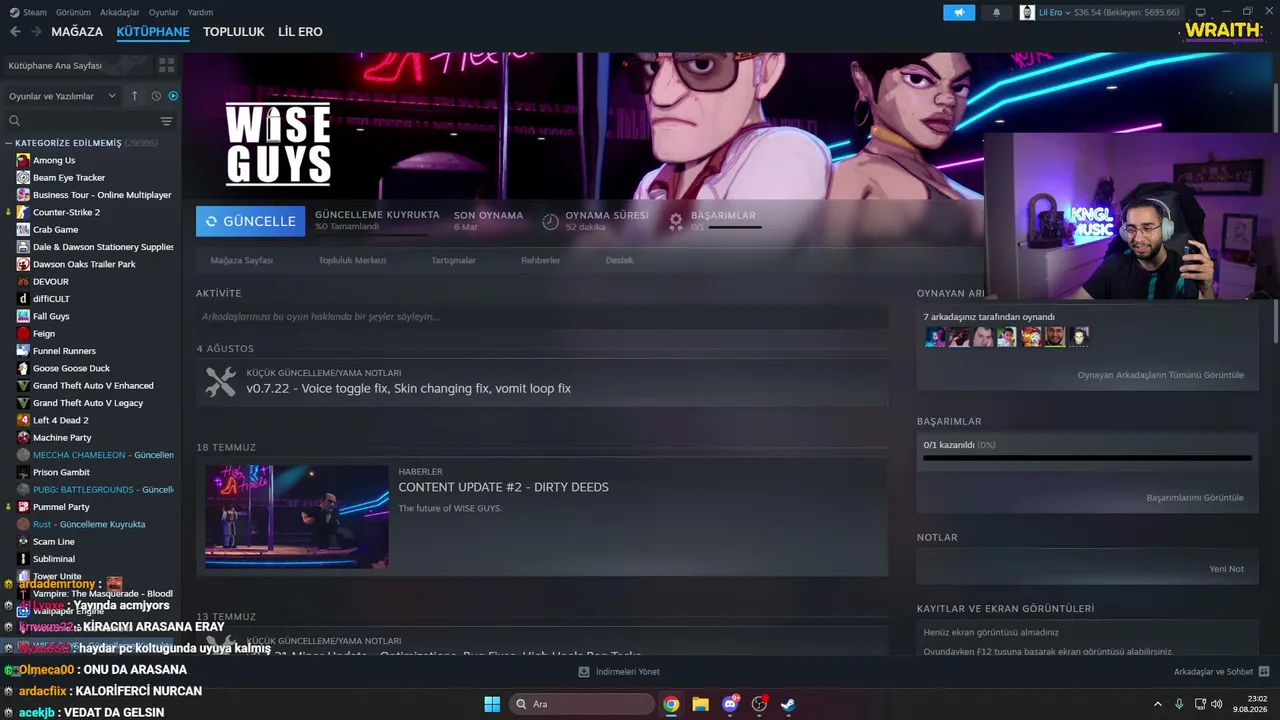Click the Fall Guys game icon

pyautogui.click(x=23, y=316)
